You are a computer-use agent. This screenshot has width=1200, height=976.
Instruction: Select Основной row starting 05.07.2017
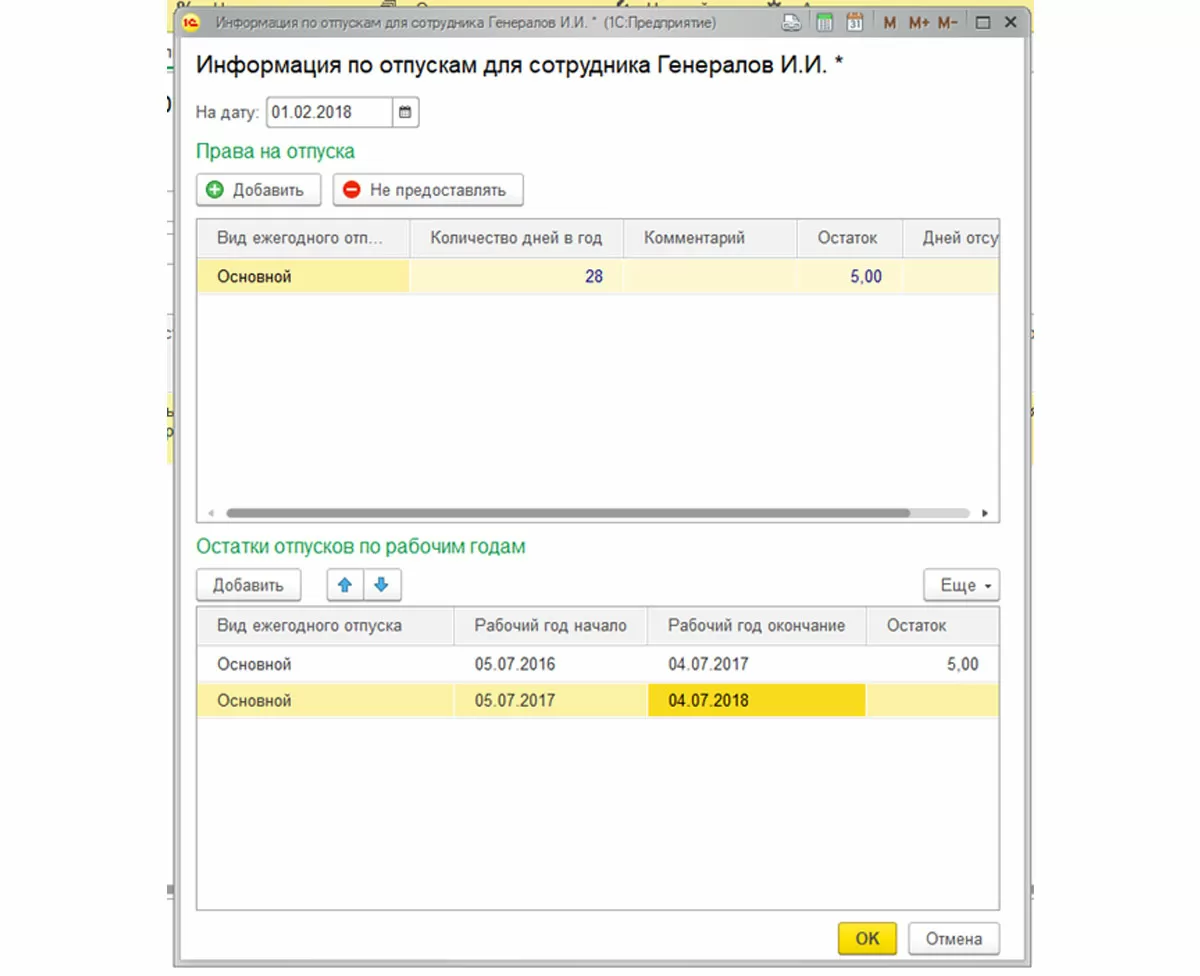tap(598, 701)
